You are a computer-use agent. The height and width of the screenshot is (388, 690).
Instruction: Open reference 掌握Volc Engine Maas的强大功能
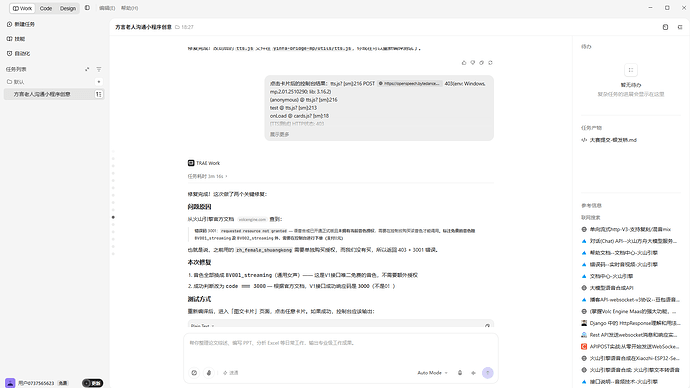point(629,311)
